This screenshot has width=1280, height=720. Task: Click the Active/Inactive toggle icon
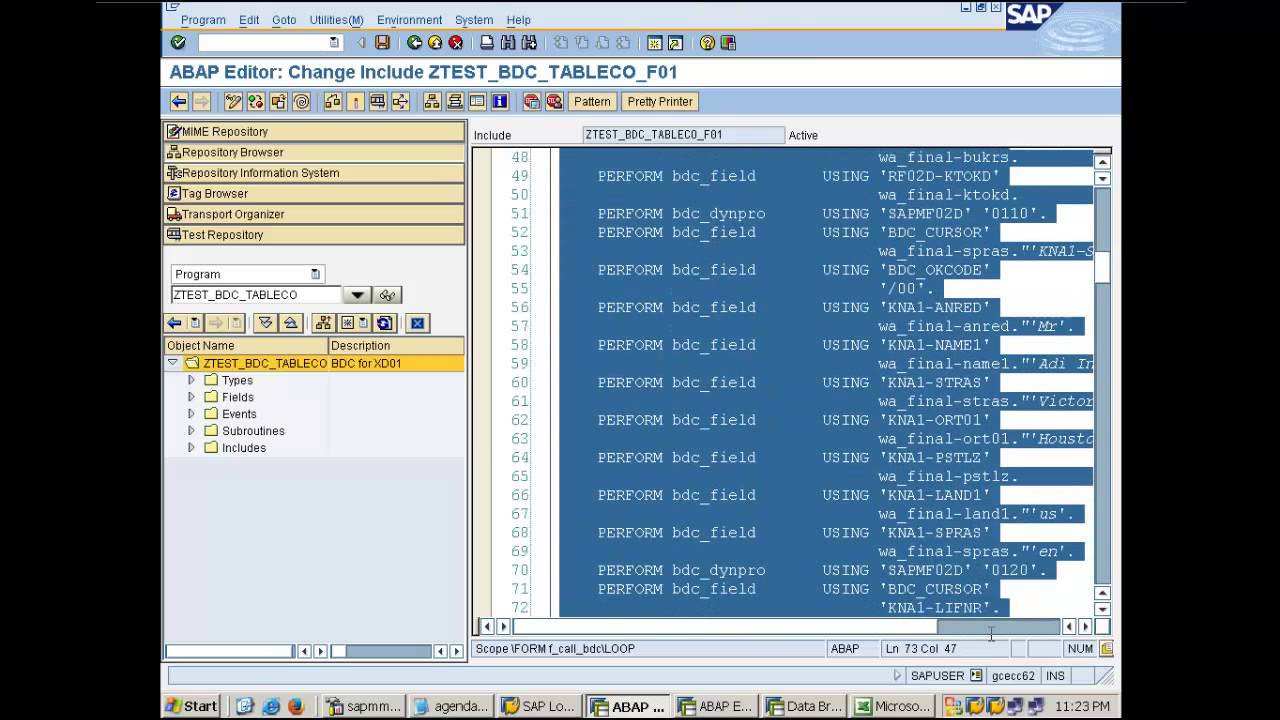(256, 101)
